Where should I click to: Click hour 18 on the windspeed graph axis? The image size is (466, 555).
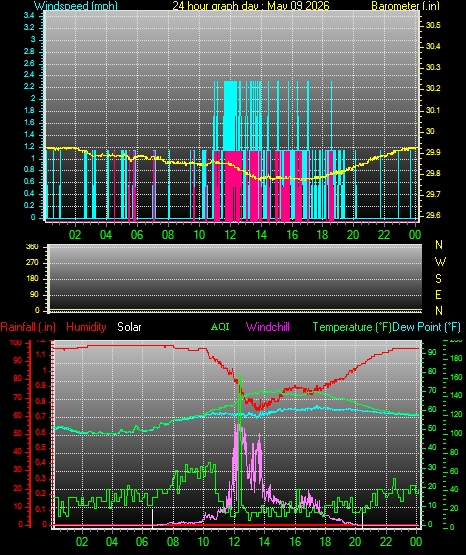[323, 235]
